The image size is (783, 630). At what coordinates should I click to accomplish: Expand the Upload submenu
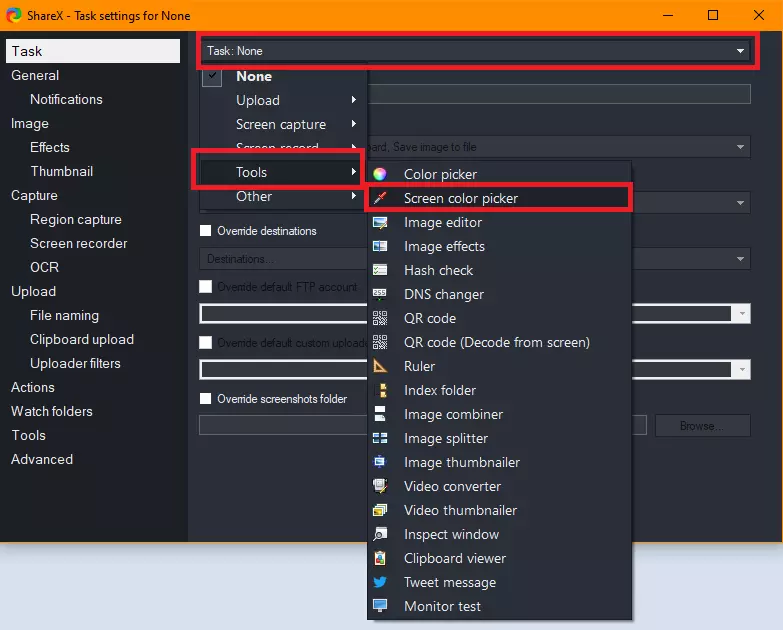coord(284,100)
